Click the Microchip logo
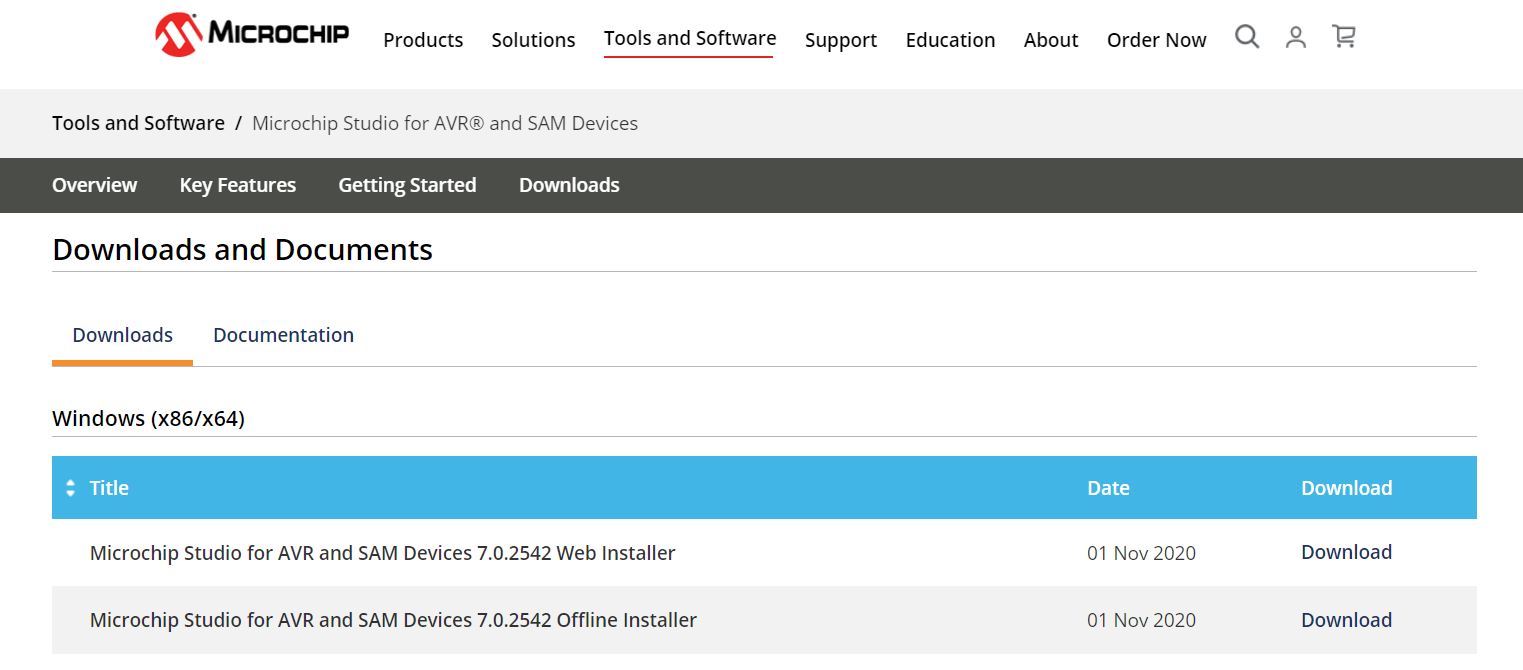1523x670 pixels. pos(252,34)
